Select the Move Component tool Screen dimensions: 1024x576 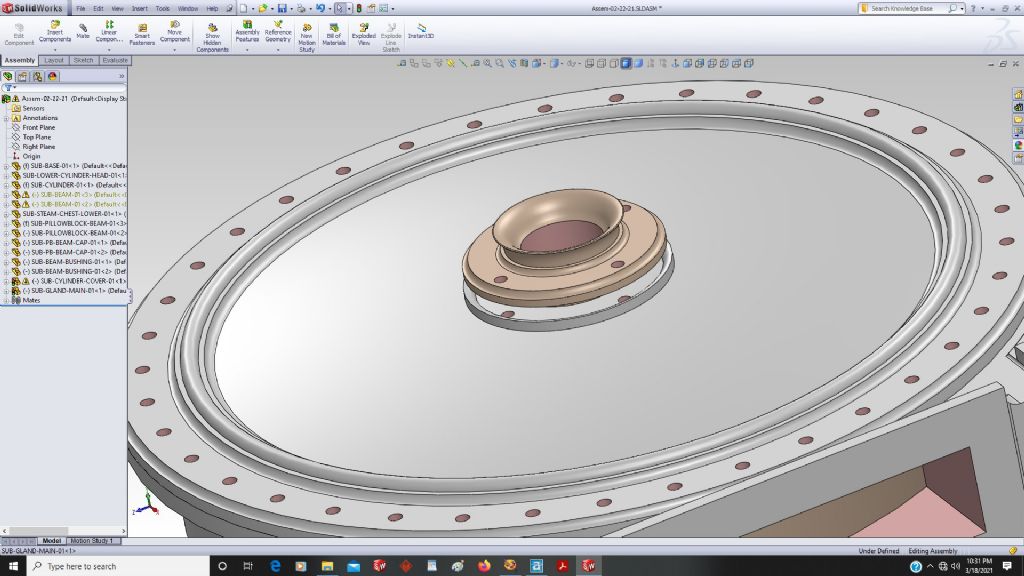[x=174, y=31]
